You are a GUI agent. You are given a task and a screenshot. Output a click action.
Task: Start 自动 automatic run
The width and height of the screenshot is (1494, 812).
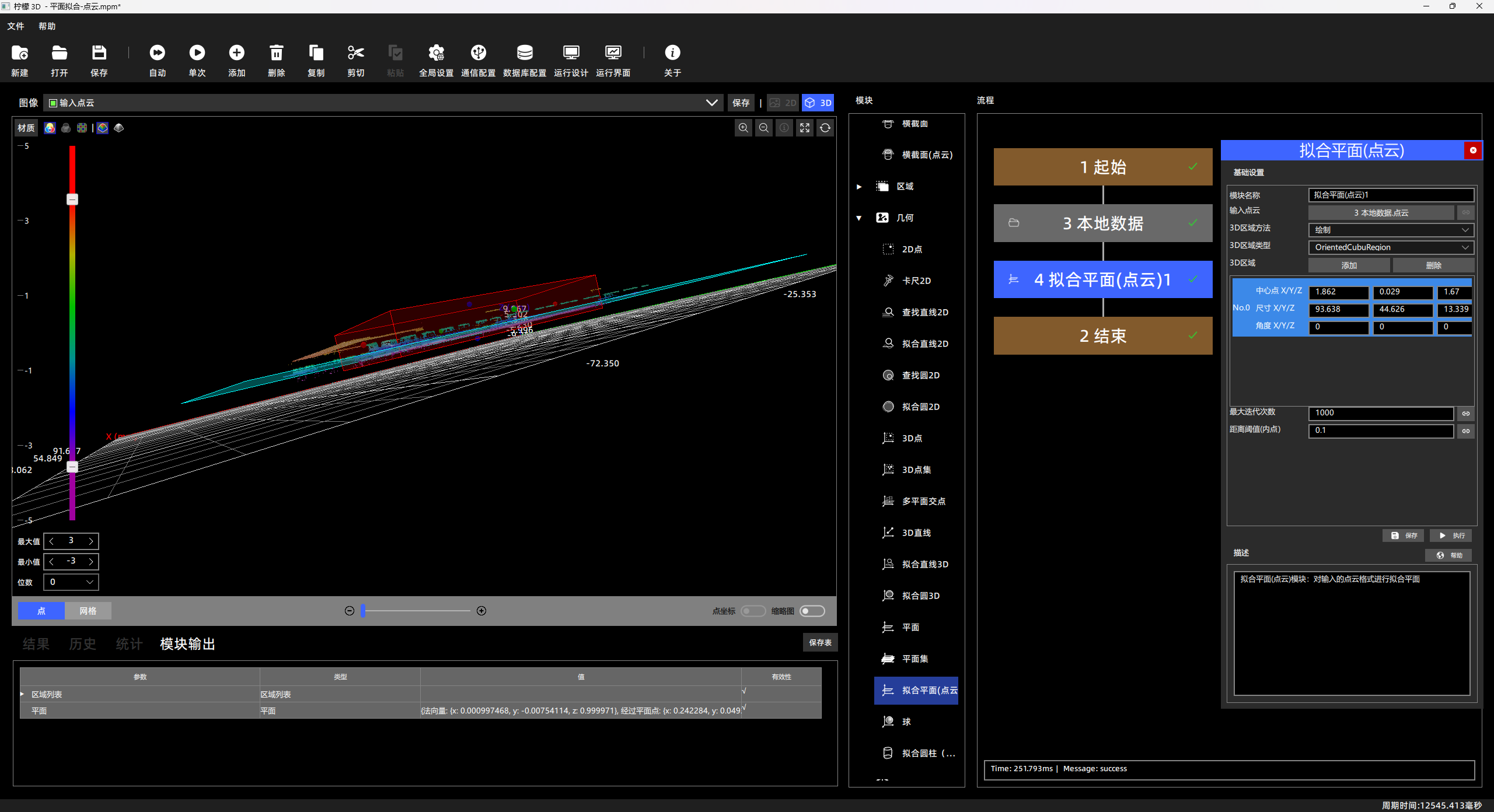pyautogui.click(x=158, y=54)
